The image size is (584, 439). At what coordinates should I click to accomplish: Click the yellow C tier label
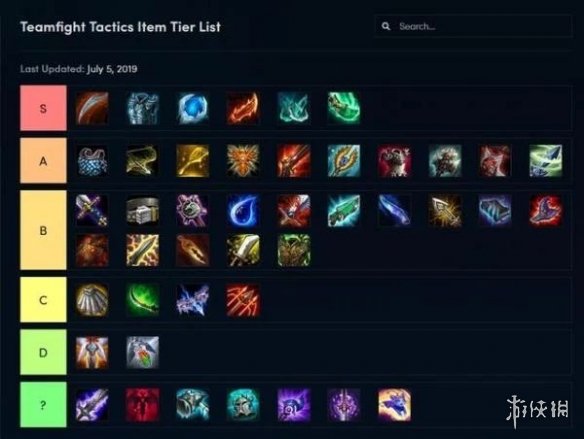coord(43,300)
